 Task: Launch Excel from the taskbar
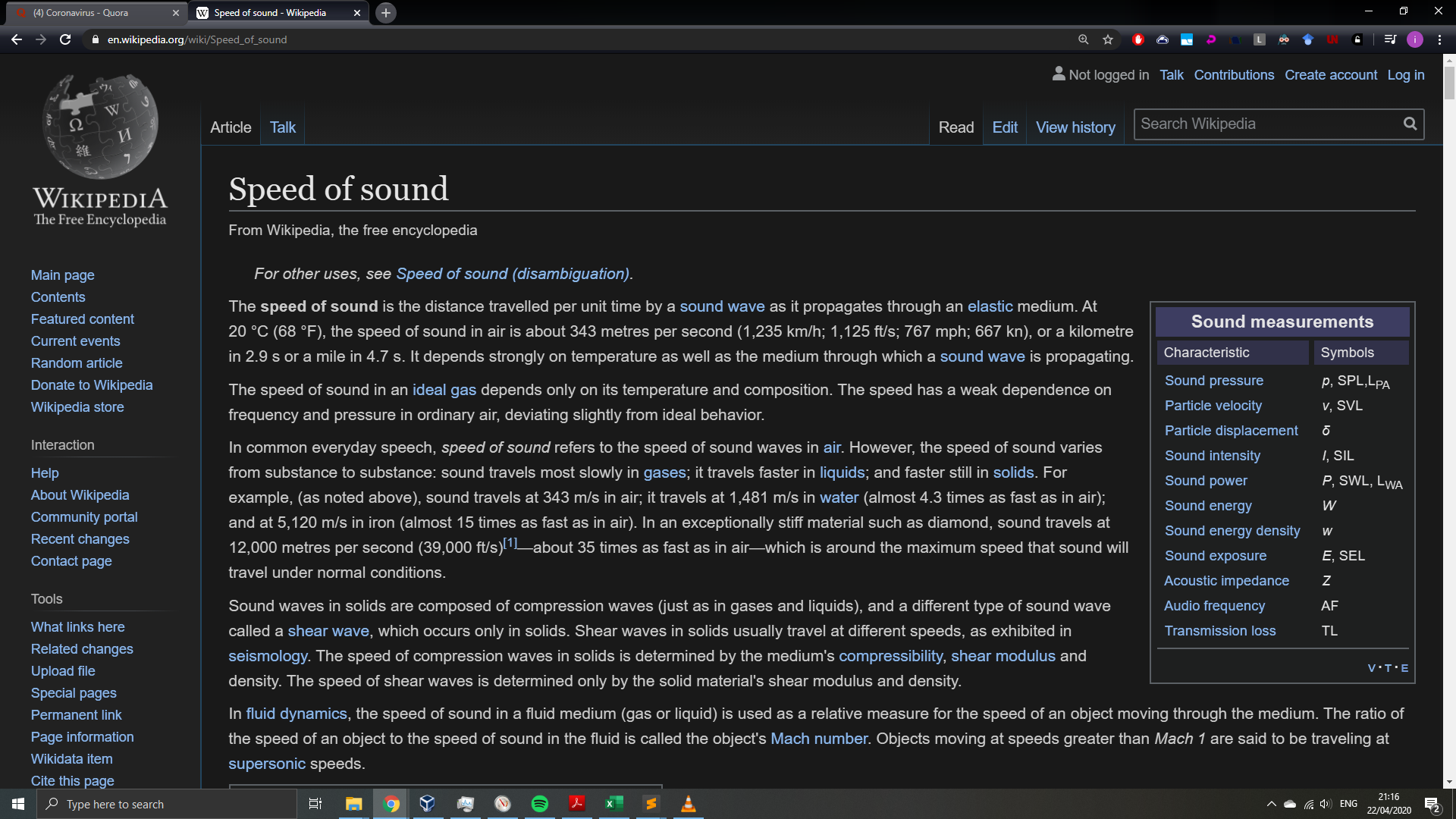(x=614, y=804)
